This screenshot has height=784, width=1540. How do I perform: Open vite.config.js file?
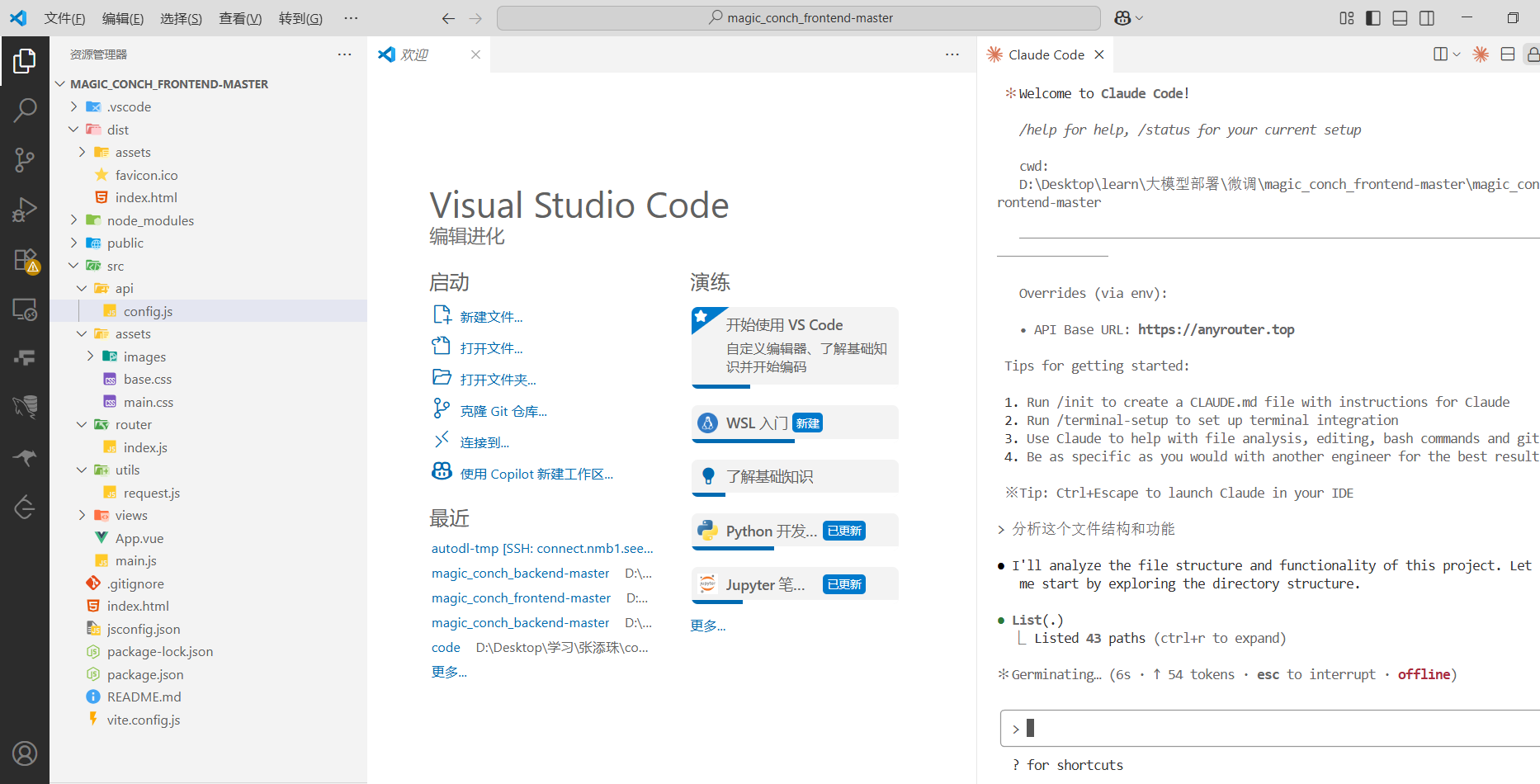(x=144, y=720)
